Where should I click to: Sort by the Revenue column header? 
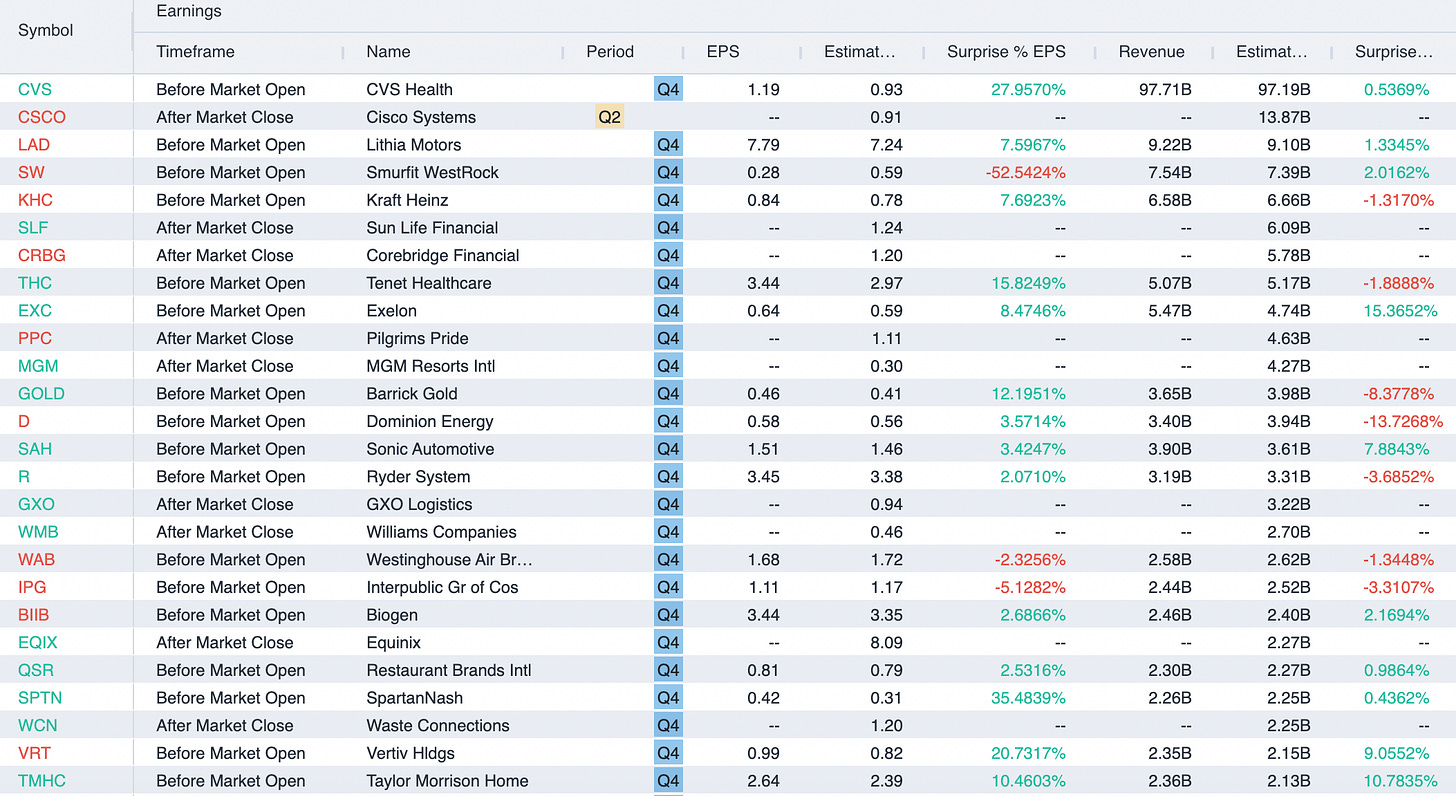click(1152, 52)
